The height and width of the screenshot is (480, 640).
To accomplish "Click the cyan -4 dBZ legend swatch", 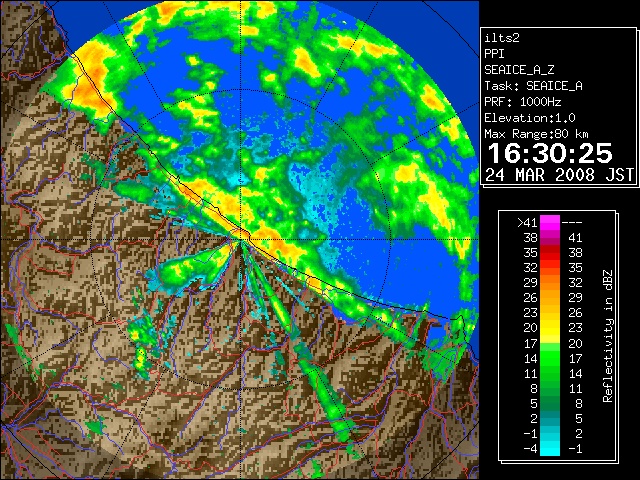I will (x=550, y=448).
